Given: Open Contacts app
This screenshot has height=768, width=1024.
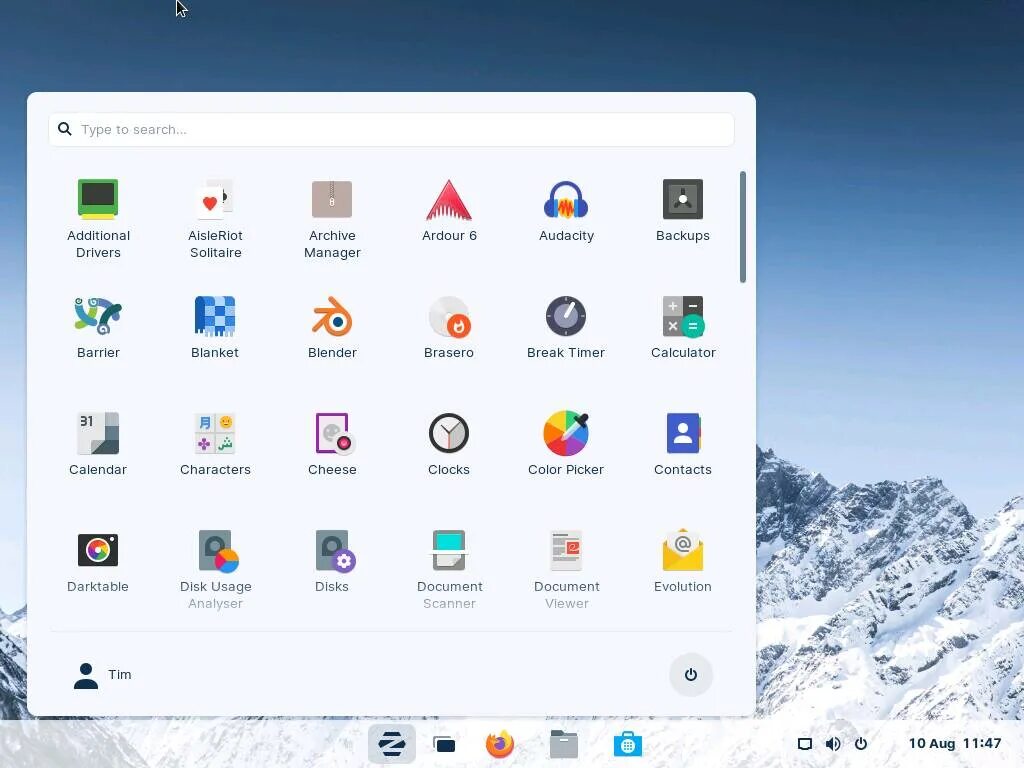Looking at the screenshot, I should coord(682,444).
